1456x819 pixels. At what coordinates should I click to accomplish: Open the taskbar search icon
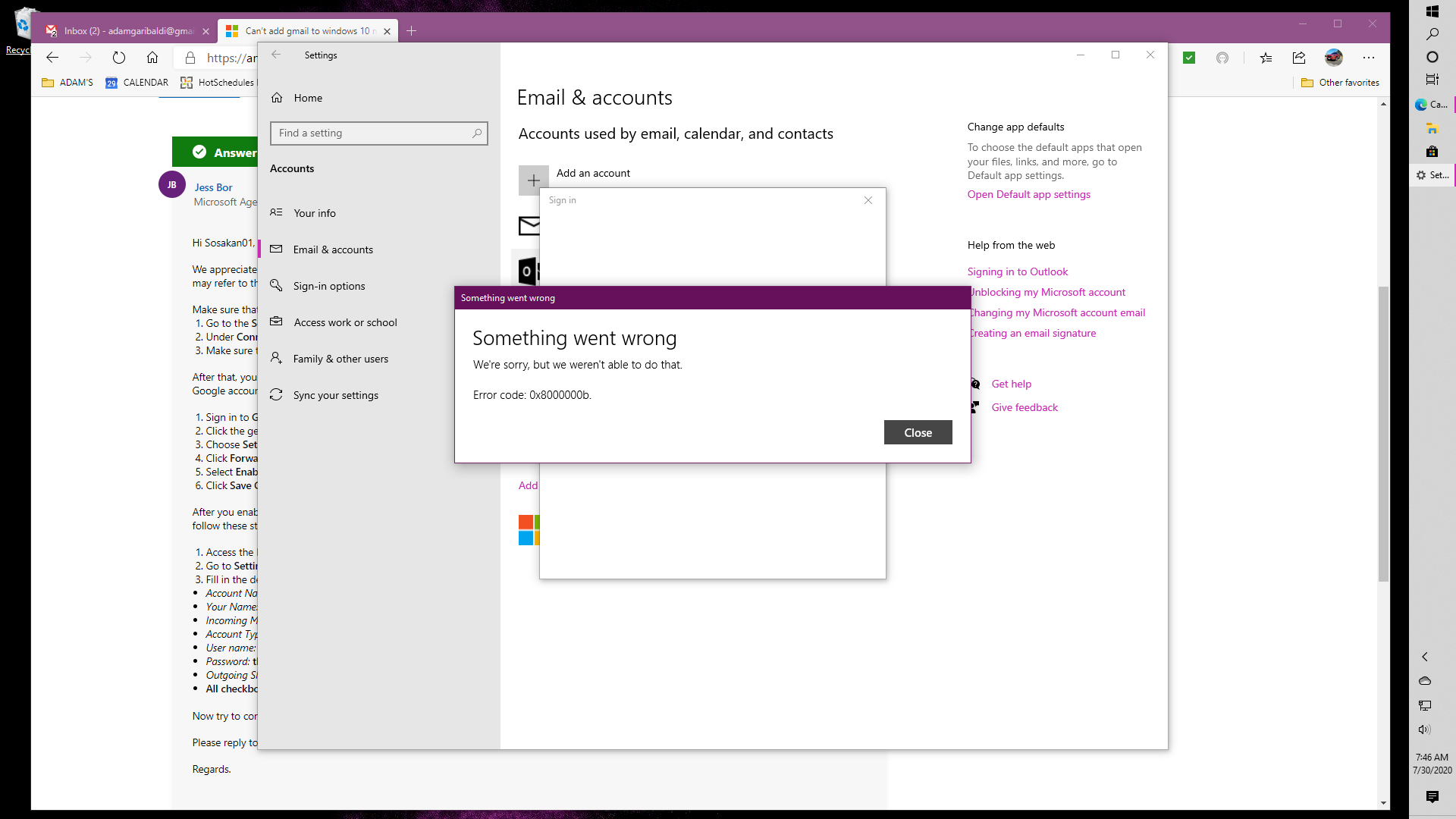point(1432,34)
